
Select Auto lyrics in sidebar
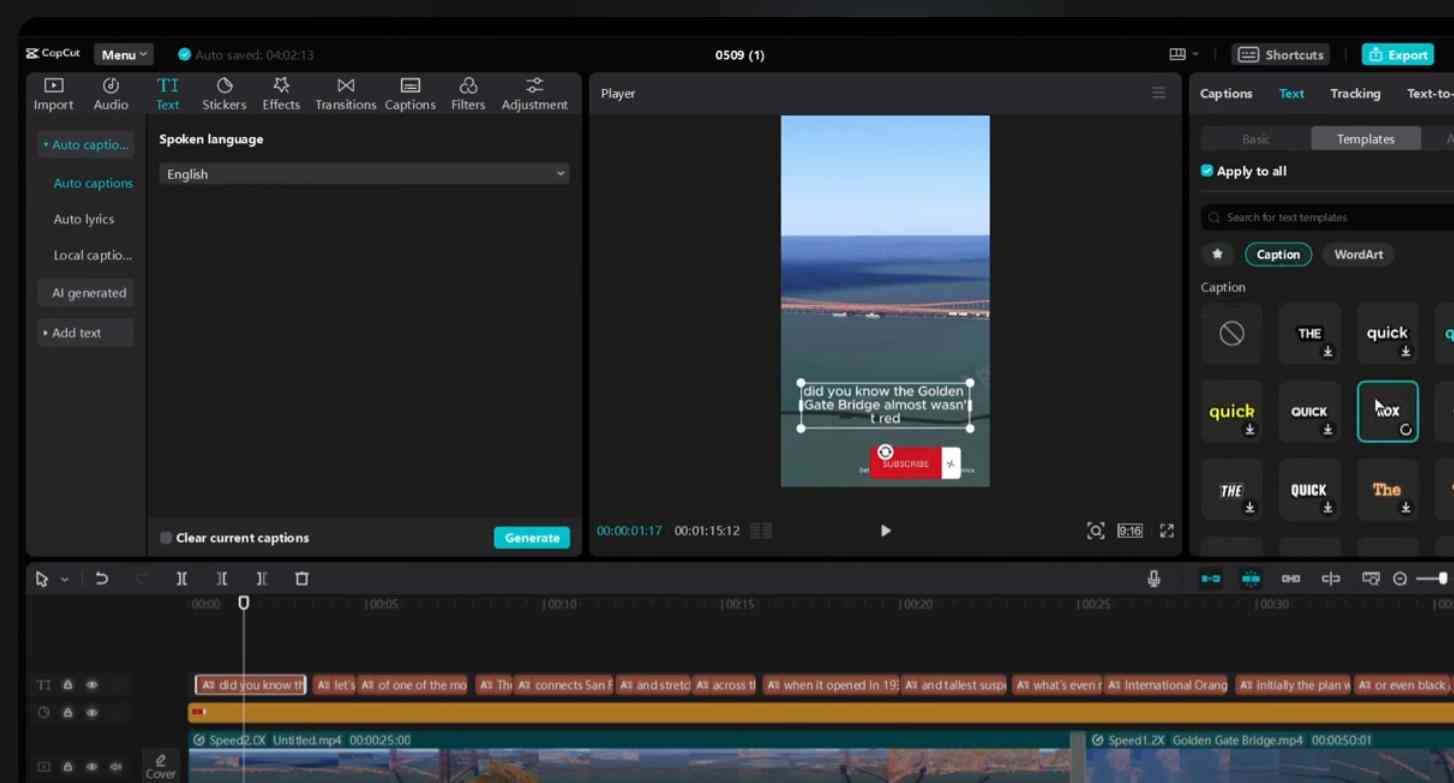pos(84,219)
